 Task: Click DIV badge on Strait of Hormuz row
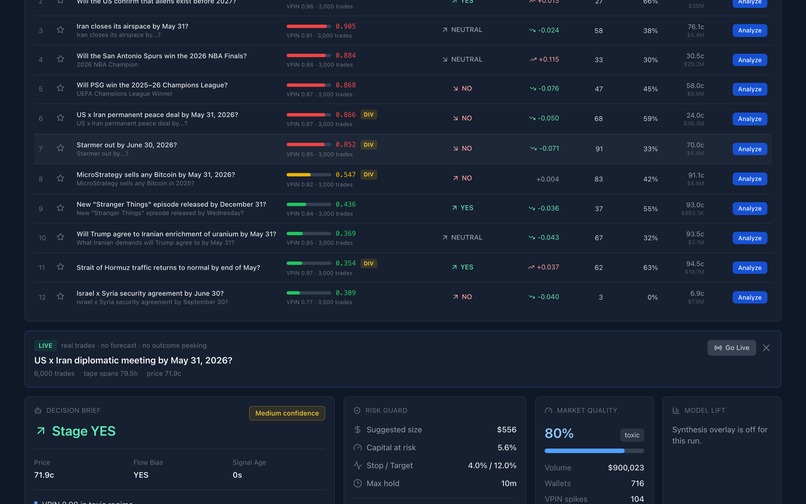(369, 263)
